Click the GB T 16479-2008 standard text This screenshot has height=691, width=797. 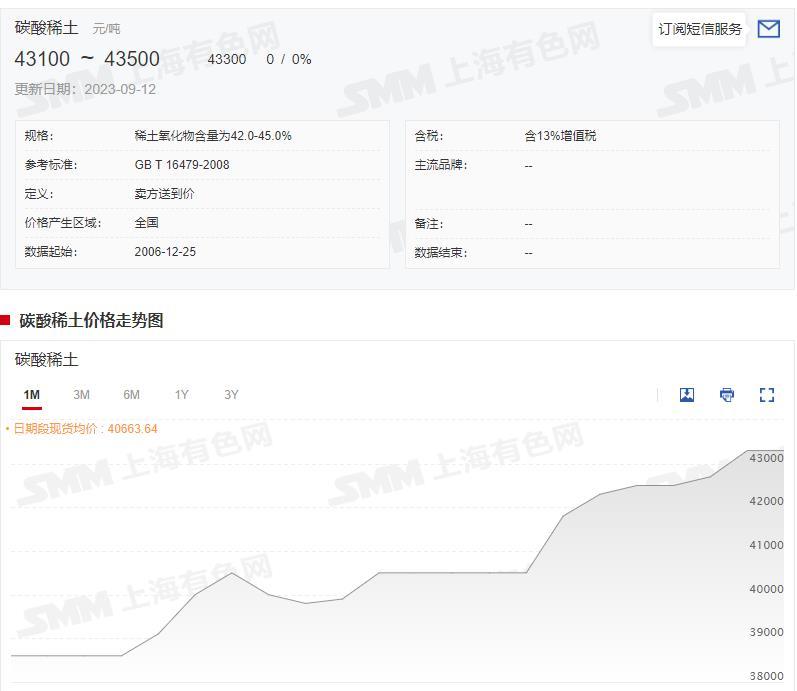[x=182, y=165]
